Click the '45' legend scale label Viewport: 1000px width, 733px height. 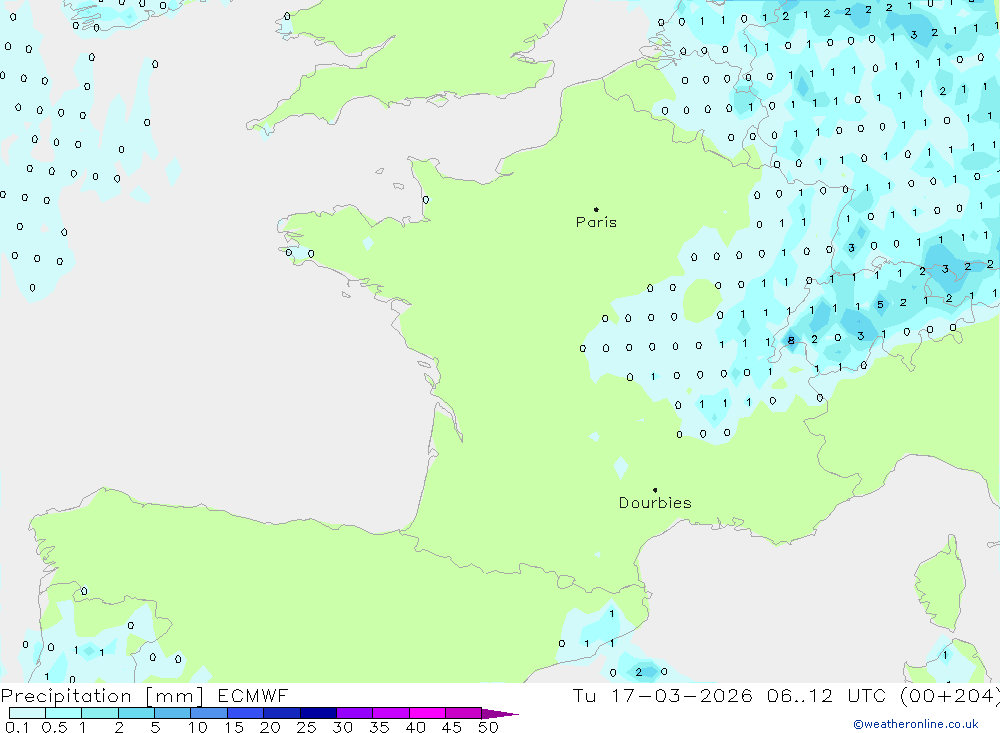click(452, 727)
